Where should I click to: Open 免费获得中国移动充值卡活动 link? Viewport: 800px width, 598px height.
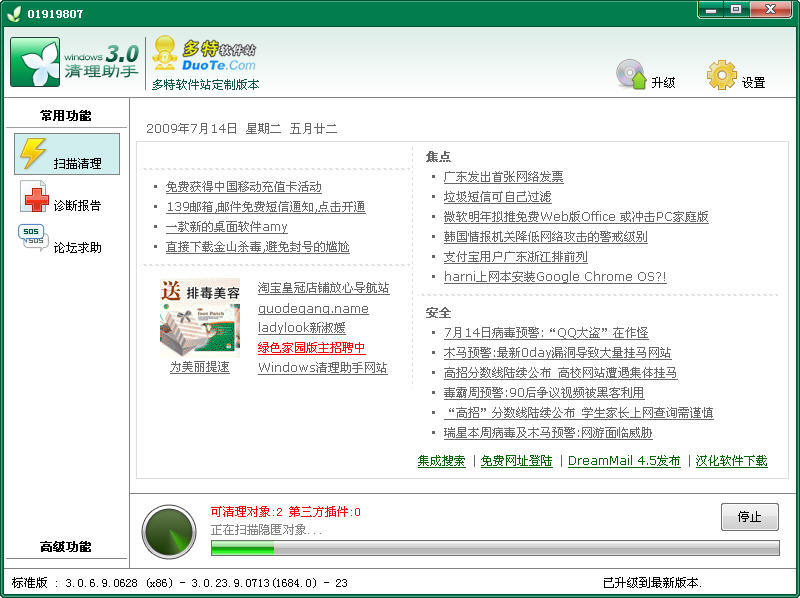point(243,187)
